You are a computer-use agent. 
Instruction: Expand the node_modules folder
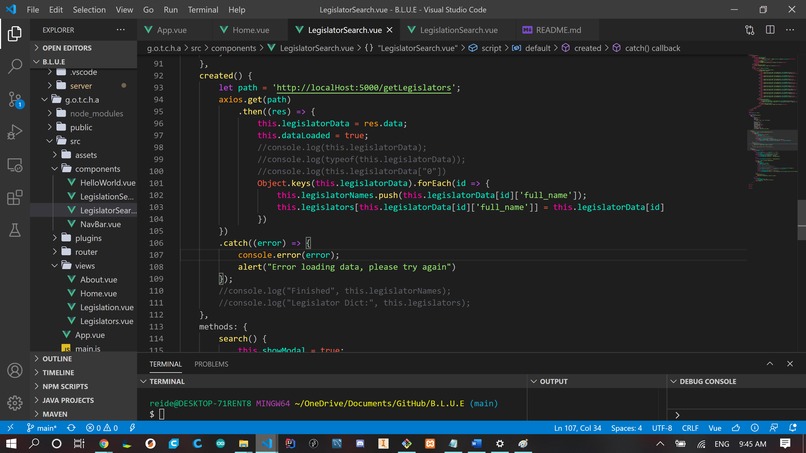(84, 113)
